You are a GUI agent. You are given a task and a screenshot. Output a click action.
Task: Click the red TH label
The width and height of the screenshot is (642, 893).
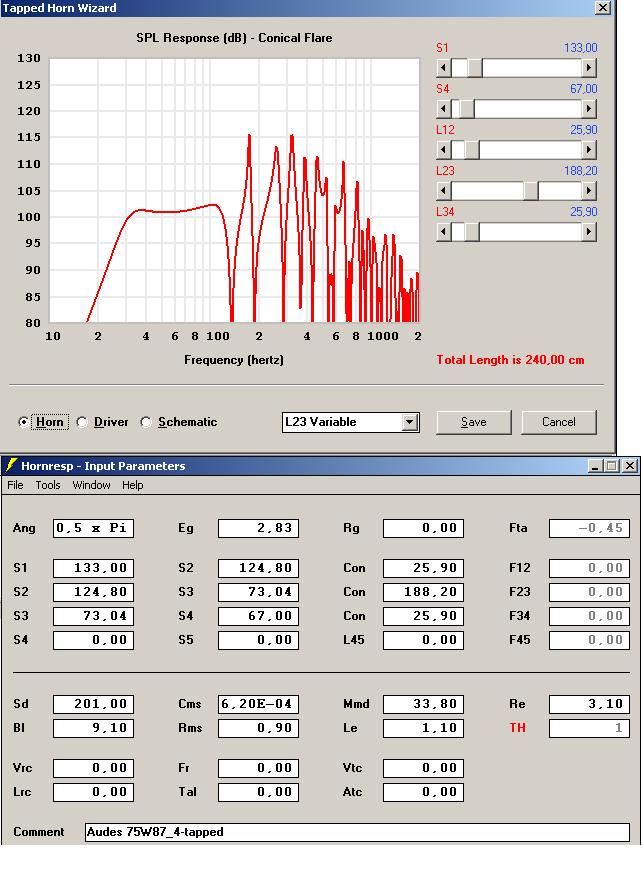point(517,728)
